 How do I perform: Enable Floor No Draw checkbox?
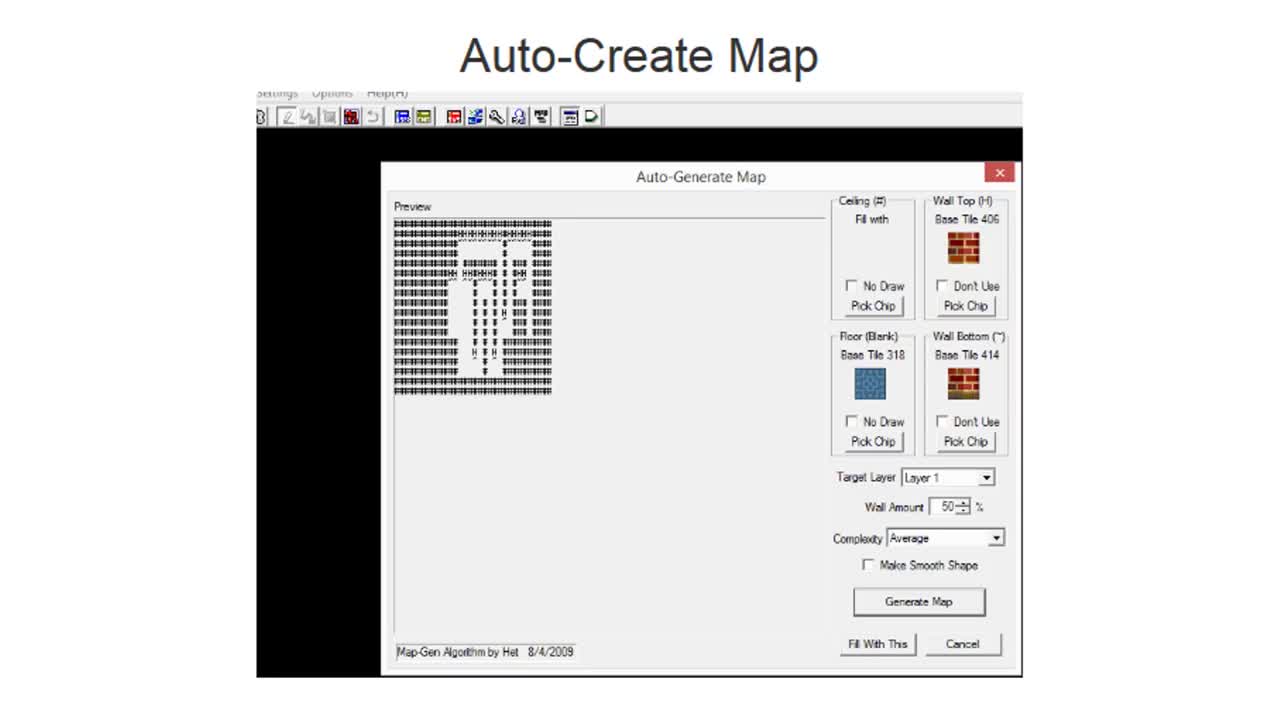tap(852, 422)
